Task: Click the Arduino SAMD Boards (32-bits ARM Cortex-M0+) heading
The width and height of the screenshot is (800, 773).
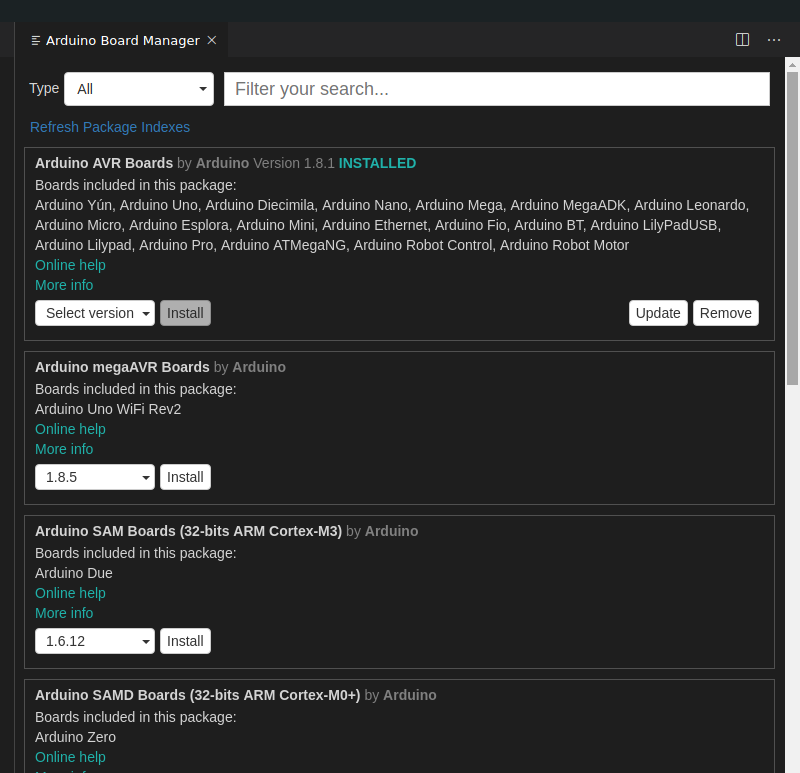Action: [197, 695]
